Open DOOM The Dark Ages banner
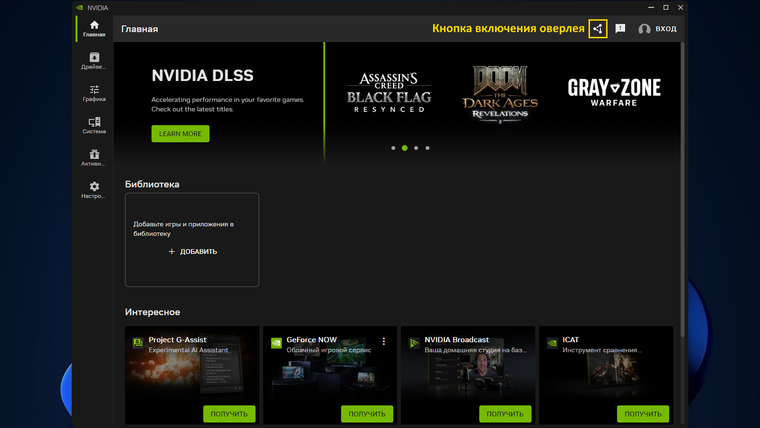760x428 pixels. pos(500,94)
